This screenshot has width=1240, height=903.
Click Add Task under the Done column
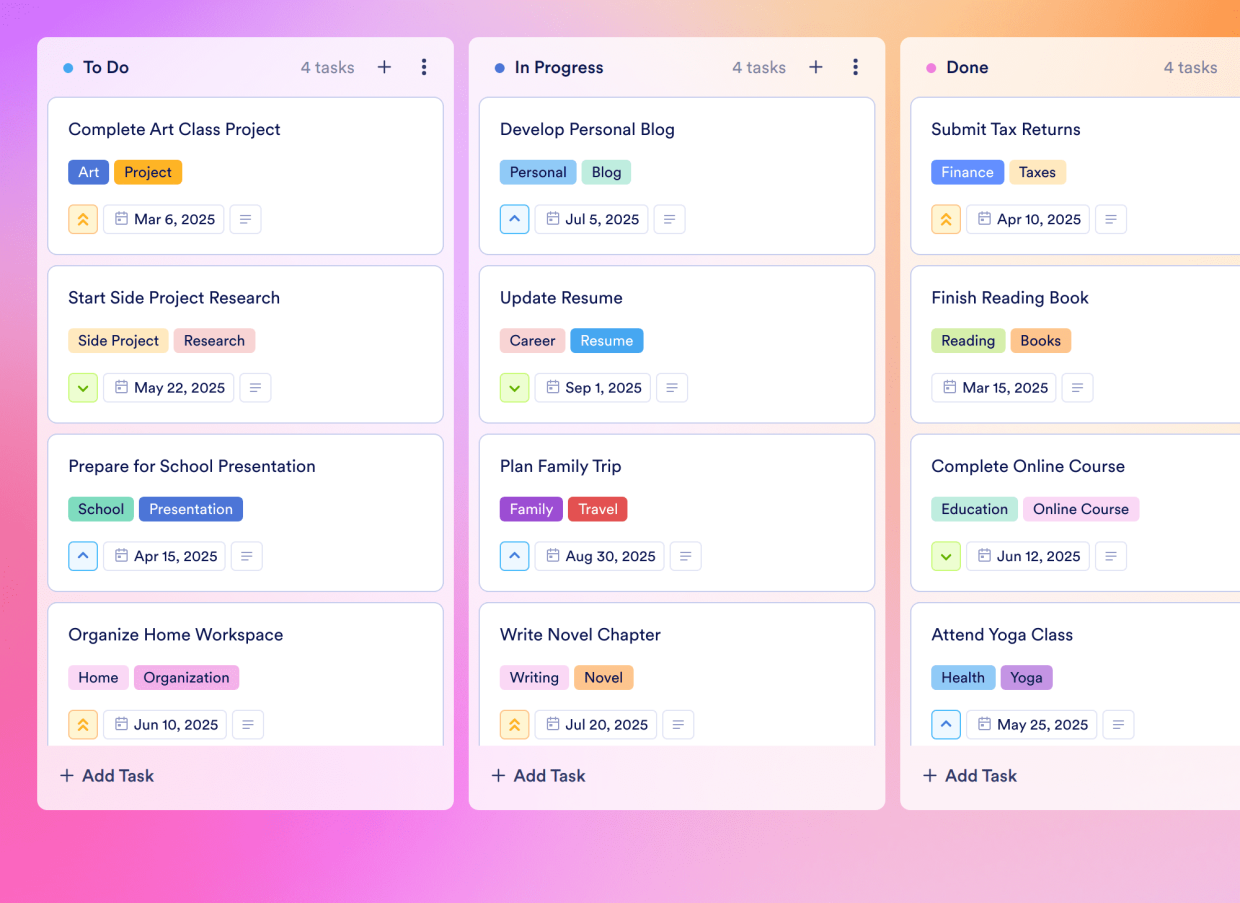point(969,775)
